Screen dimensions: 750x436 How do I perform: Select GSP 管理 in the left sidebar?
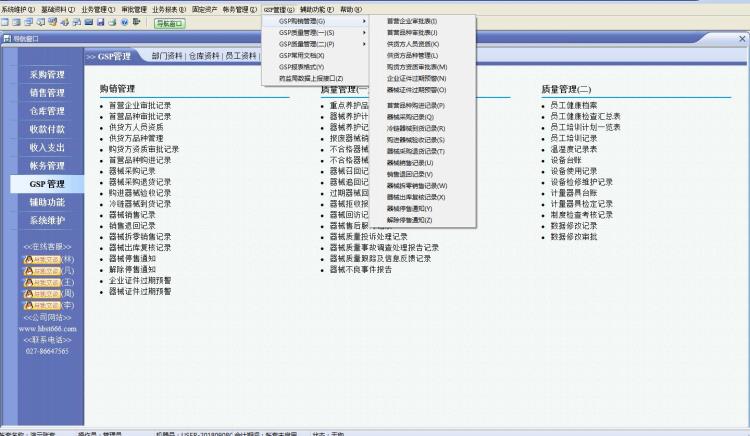coord(47,184)
